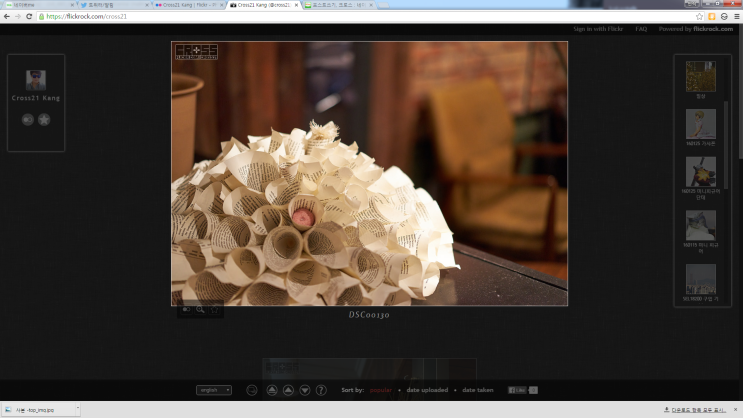Click the Flickr photostream icon under Cross21 Kang
743x418 pixels.
28,119
